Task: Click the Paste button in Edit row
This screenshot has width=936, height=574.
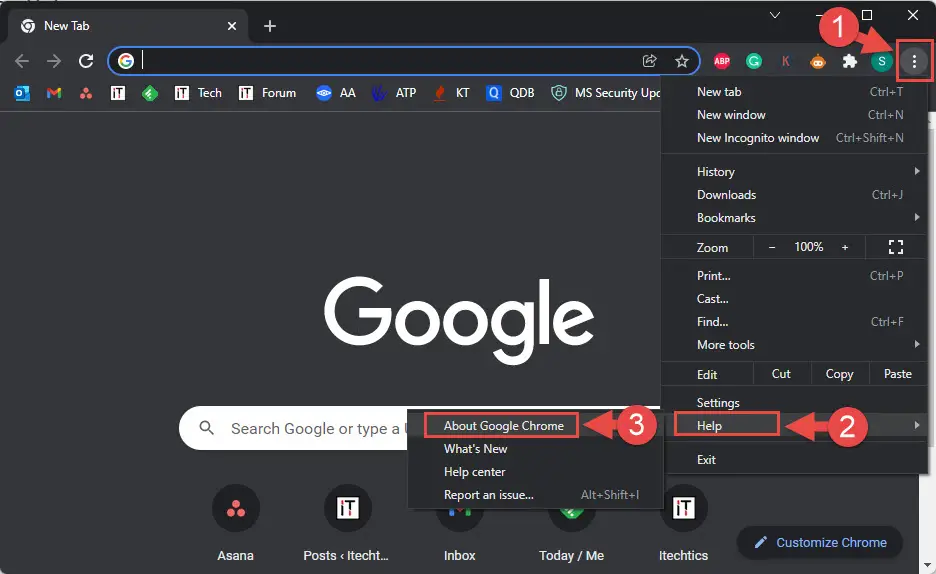Action: pos(897,374)
